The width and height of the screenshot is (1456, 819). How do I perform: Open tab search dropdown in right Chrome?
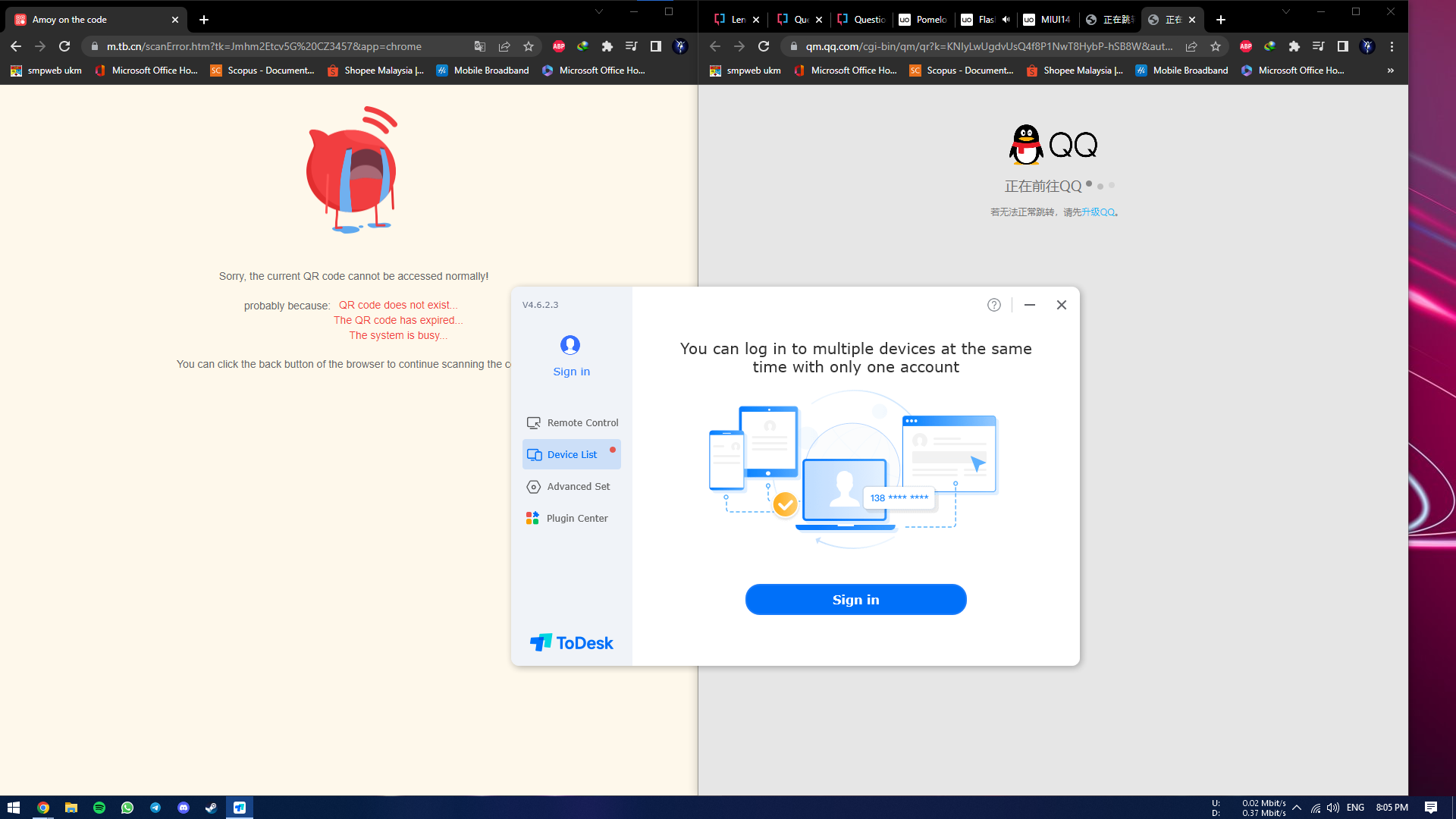(1286, 11)
